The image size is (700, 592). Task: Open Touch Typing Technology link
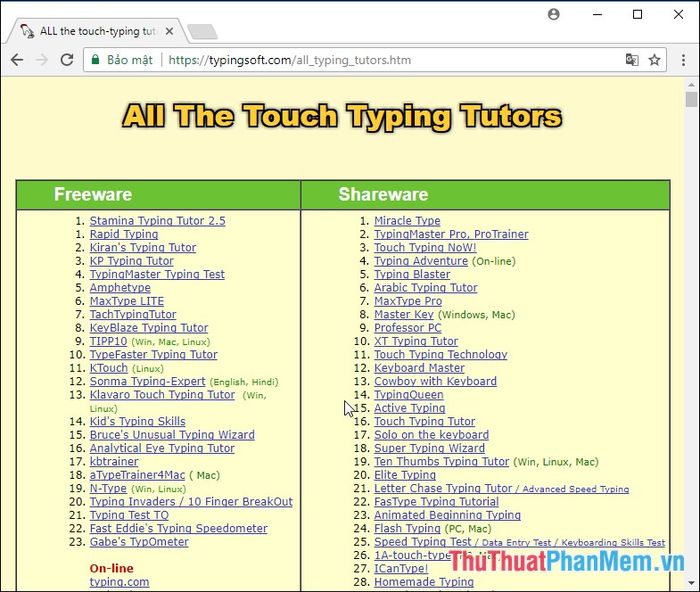coord(441,354)
